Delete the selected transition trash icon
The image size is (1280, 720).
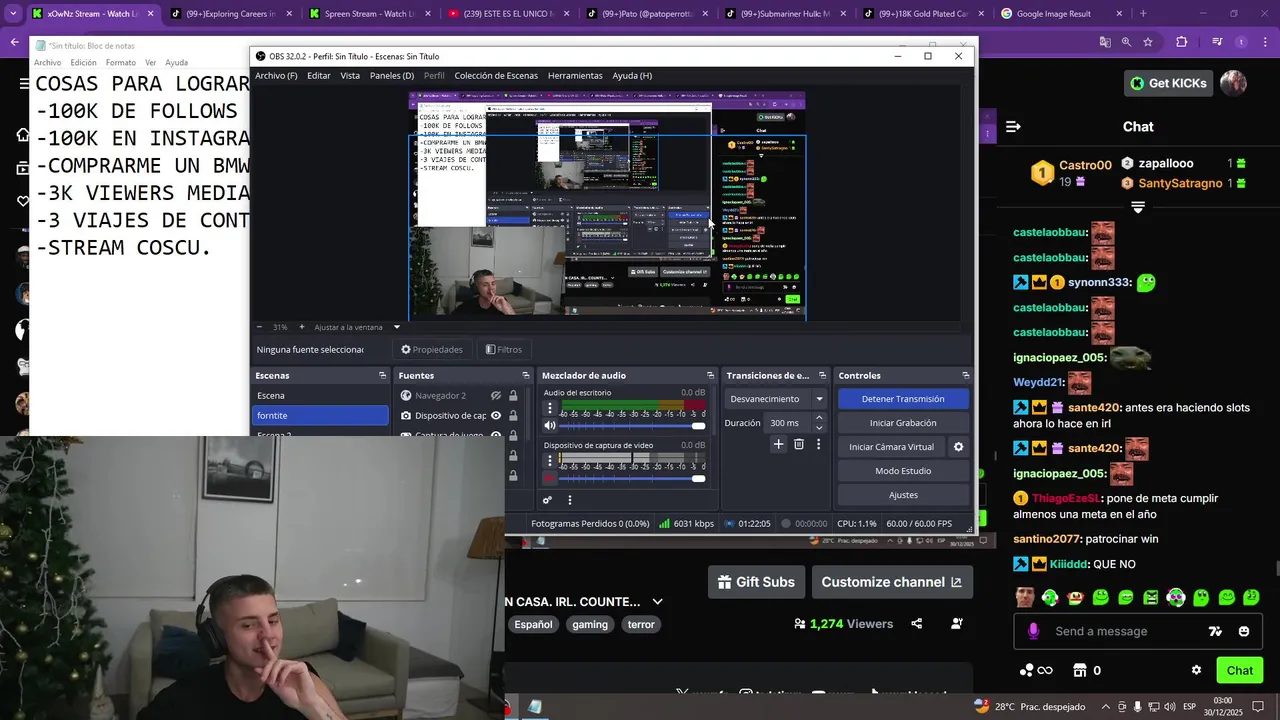[798, 444]
